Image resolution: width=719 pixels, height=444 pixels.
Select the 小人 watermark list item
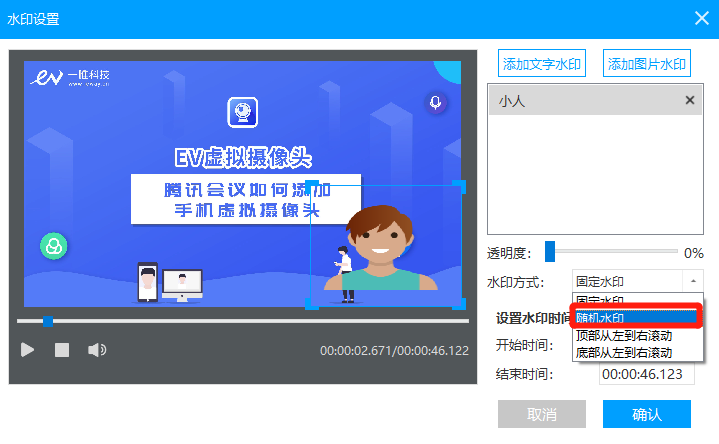click(595, 100)
